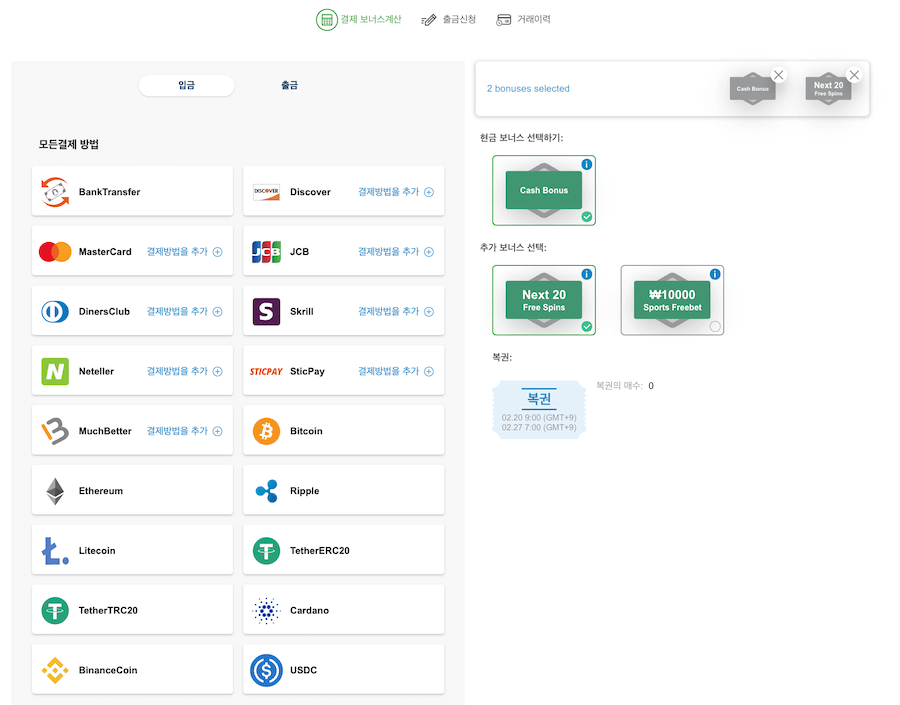
Task: Click the DinersClub logo icon
Action: pos(55,311)
